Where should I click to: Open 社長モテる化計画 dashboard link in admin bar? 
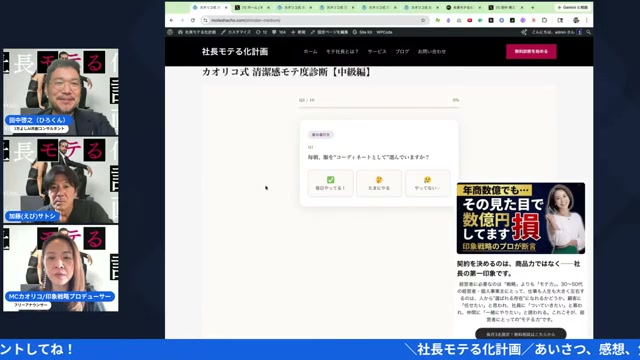pyautogui.click(x=197, y=32)
